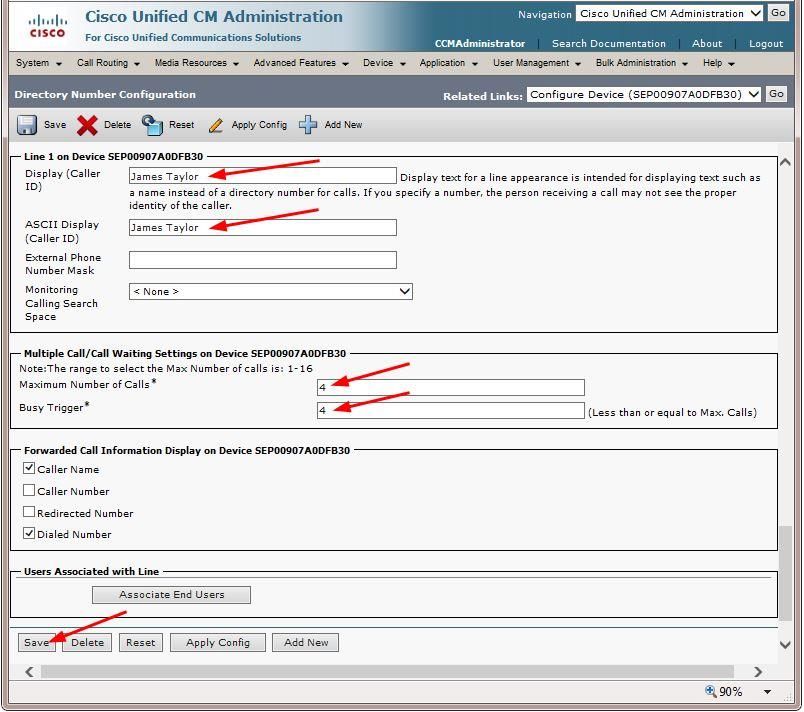Open the Call Routing menu
Viewport: 804px width, 712px height.
point(108,63)
